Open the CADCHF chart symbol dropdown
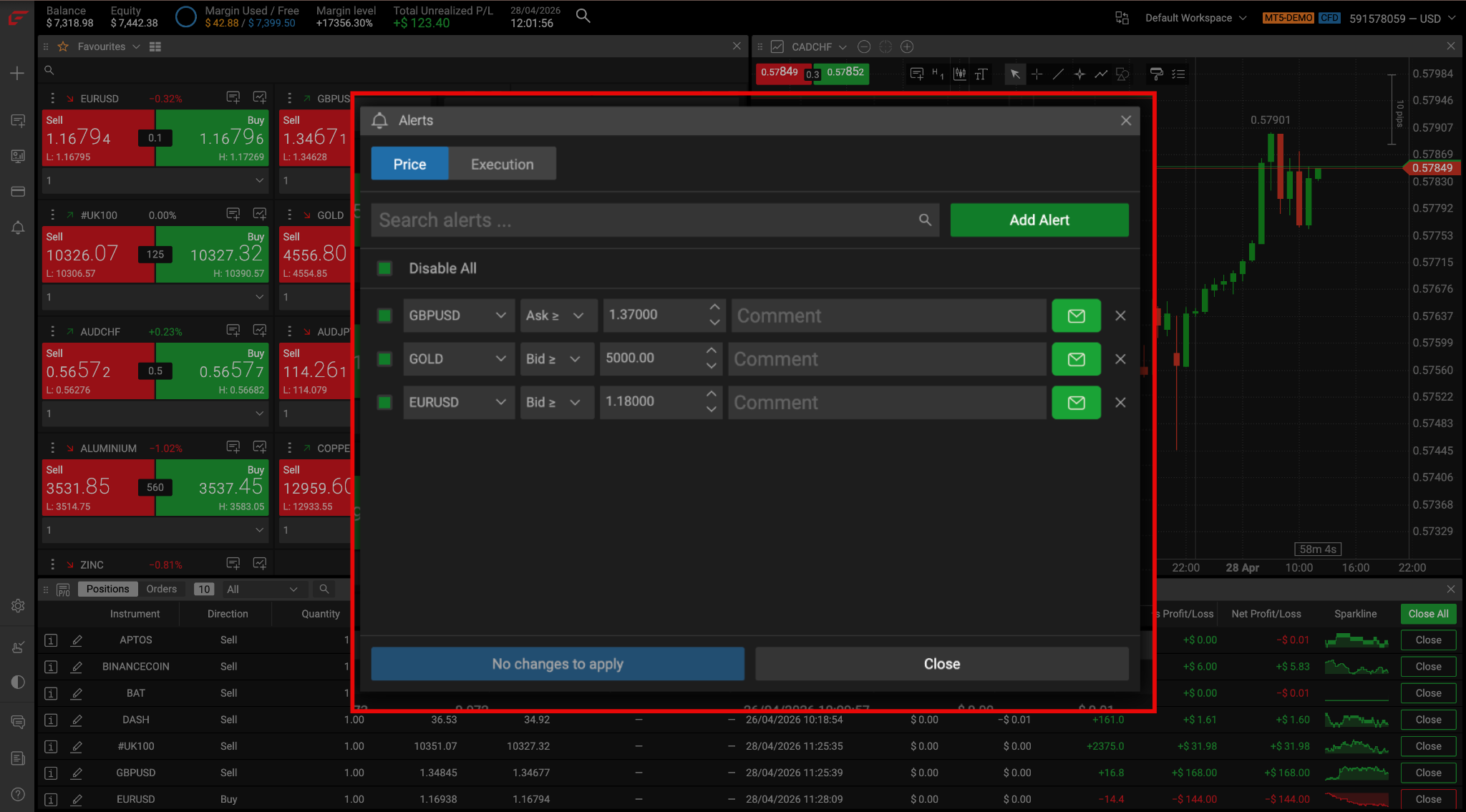This screenshot has width=1466, height=812. point(819,47)
